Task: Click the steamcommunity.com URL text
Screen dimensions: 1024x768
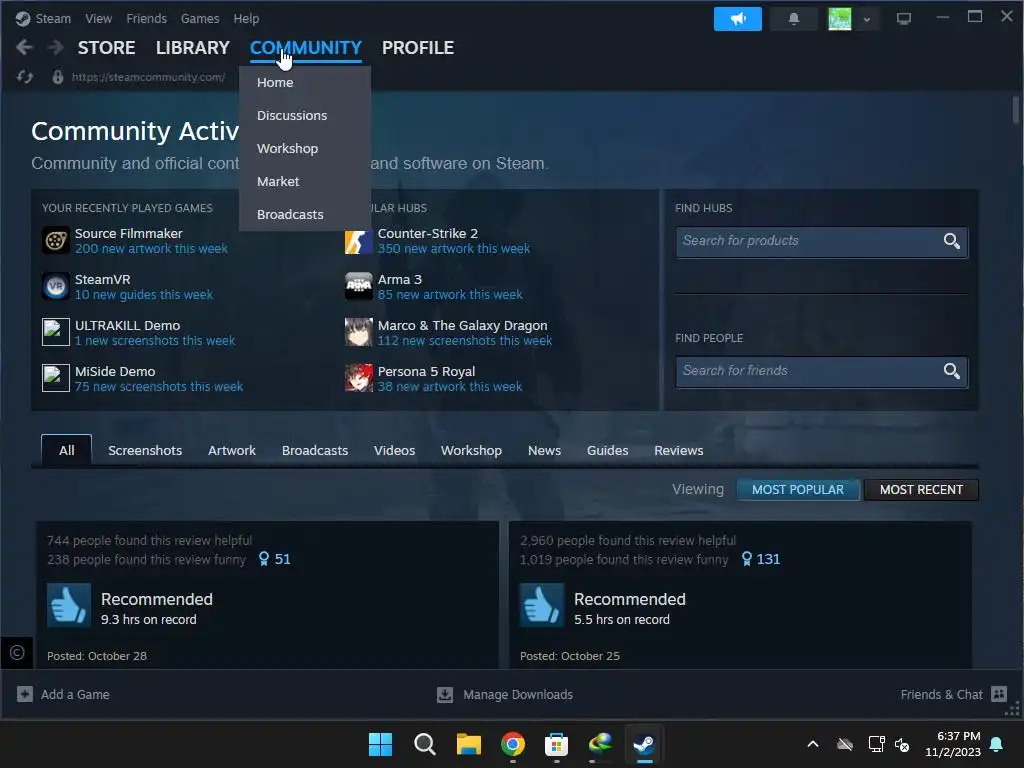Action: coord(148,77)
